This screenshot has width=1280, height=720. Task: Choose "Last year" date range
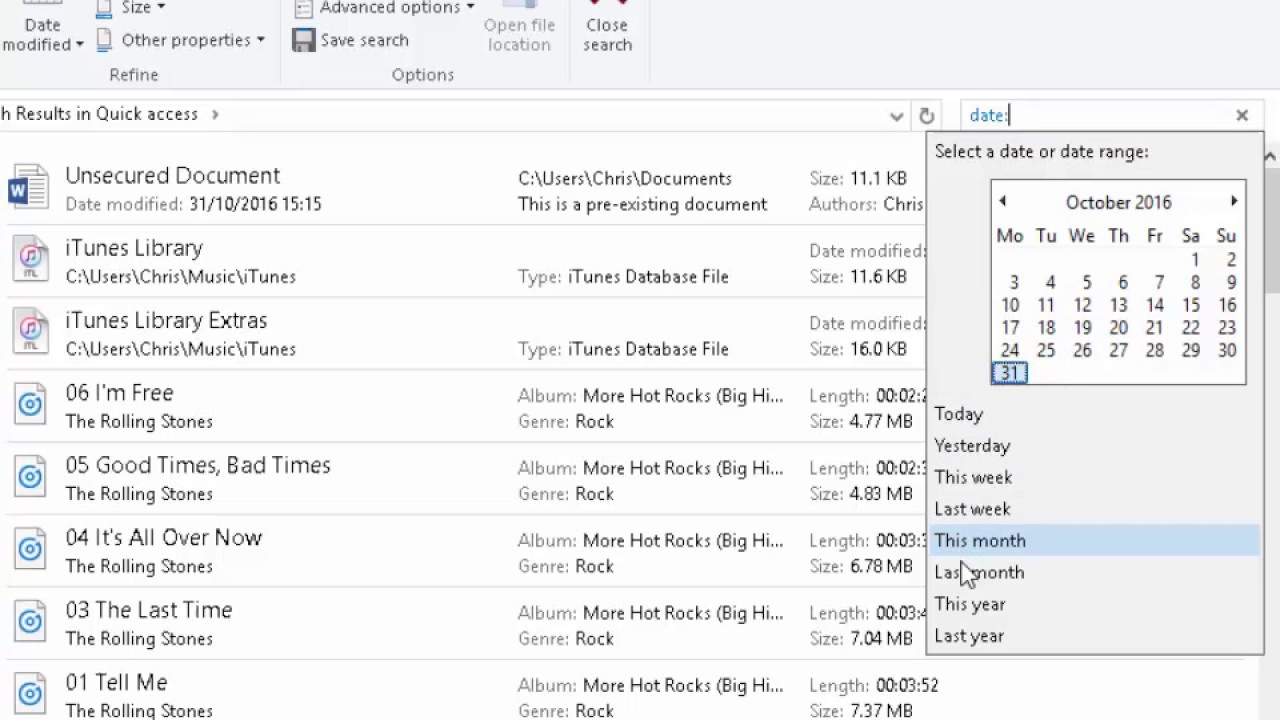click(x=969, y=636)
